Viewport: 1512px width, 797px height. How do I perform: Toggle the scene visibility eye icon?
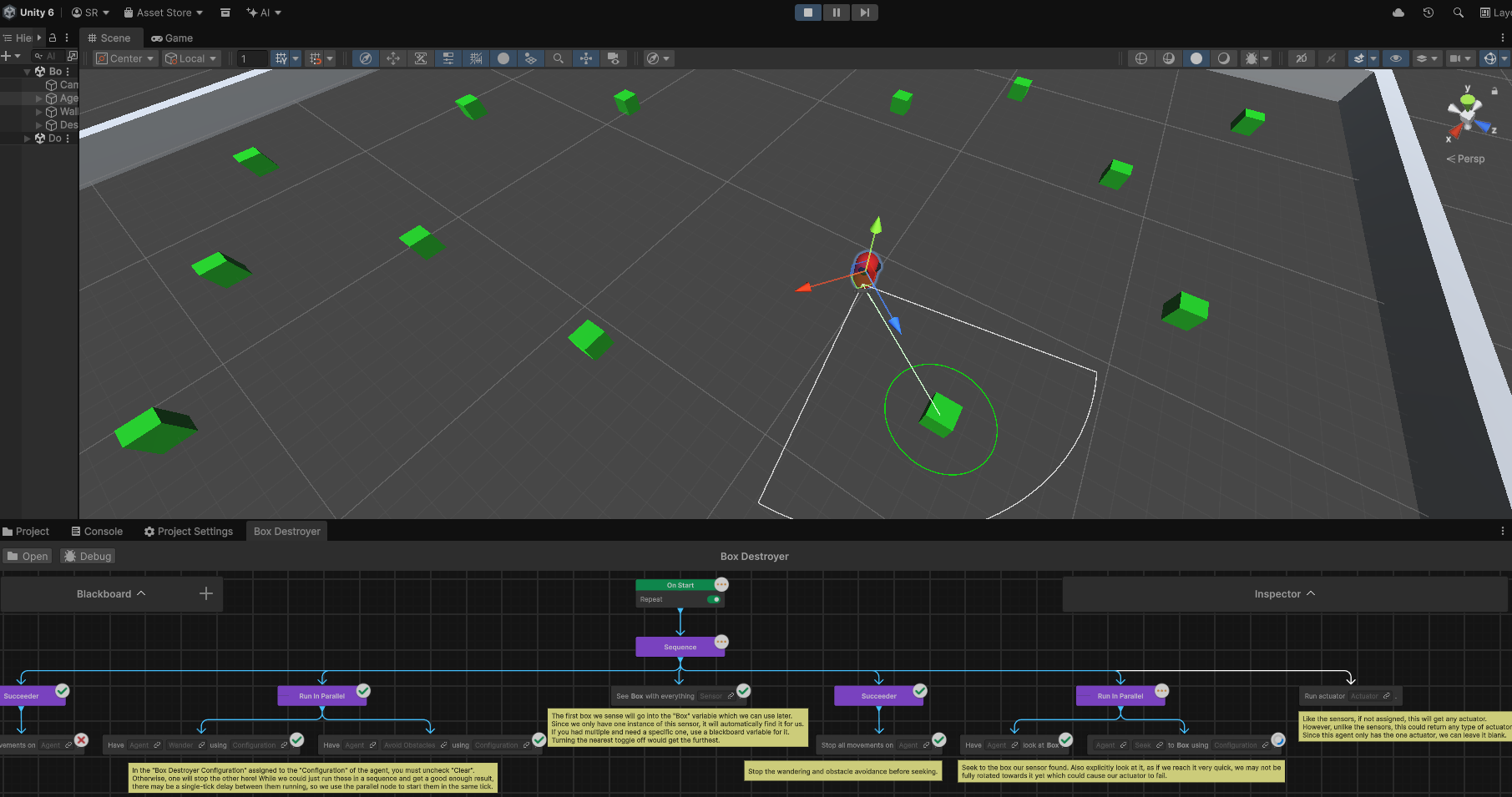click(x=1394, y=58)
